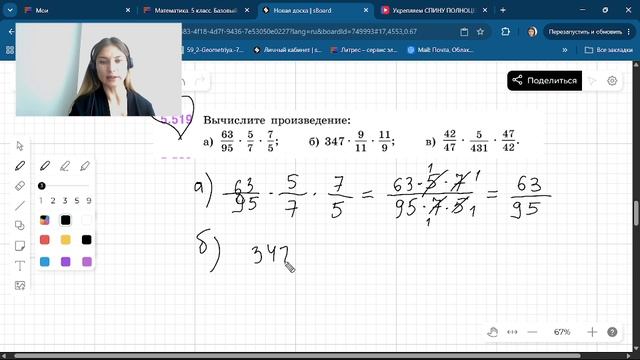Screen dimensions: 640x360
Task: Switch to Новая доска sBoard tab
Action: tap(315, 10)
